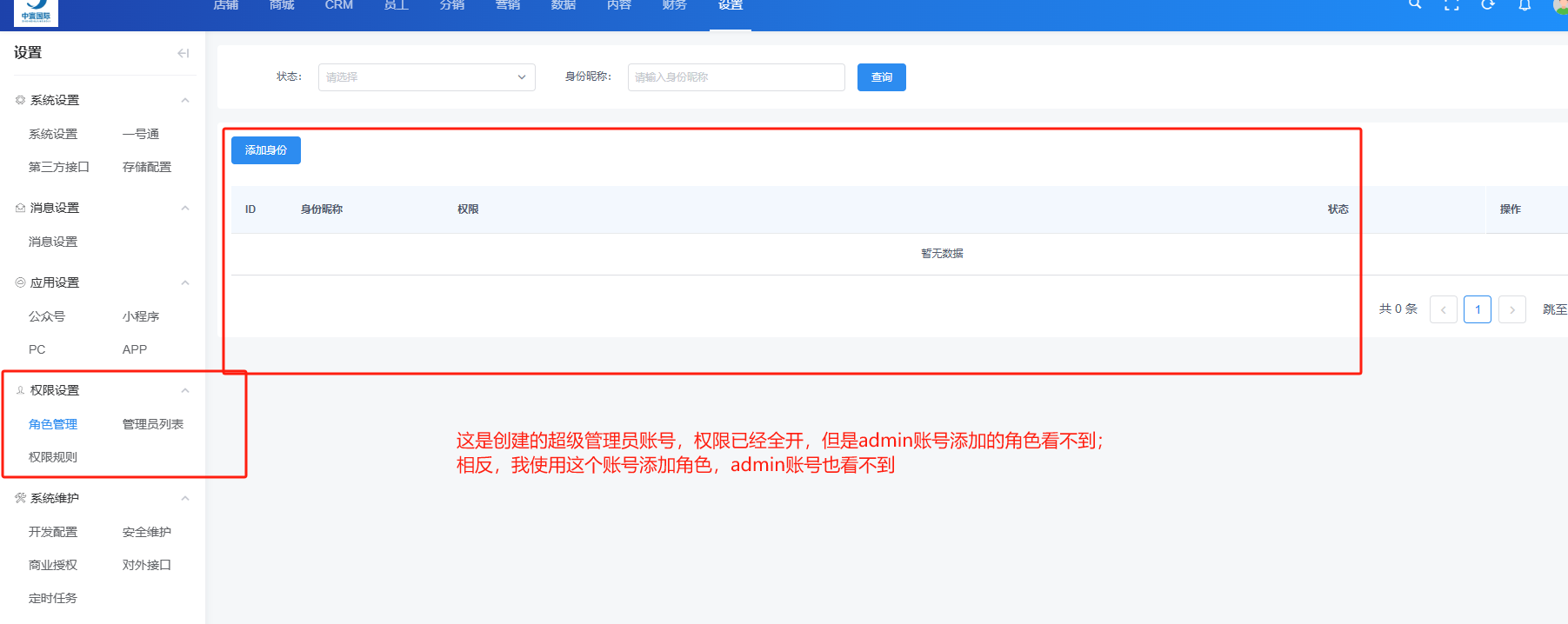
Task: Open the 公众号 menu item
Action: click(x=47, y=316)
